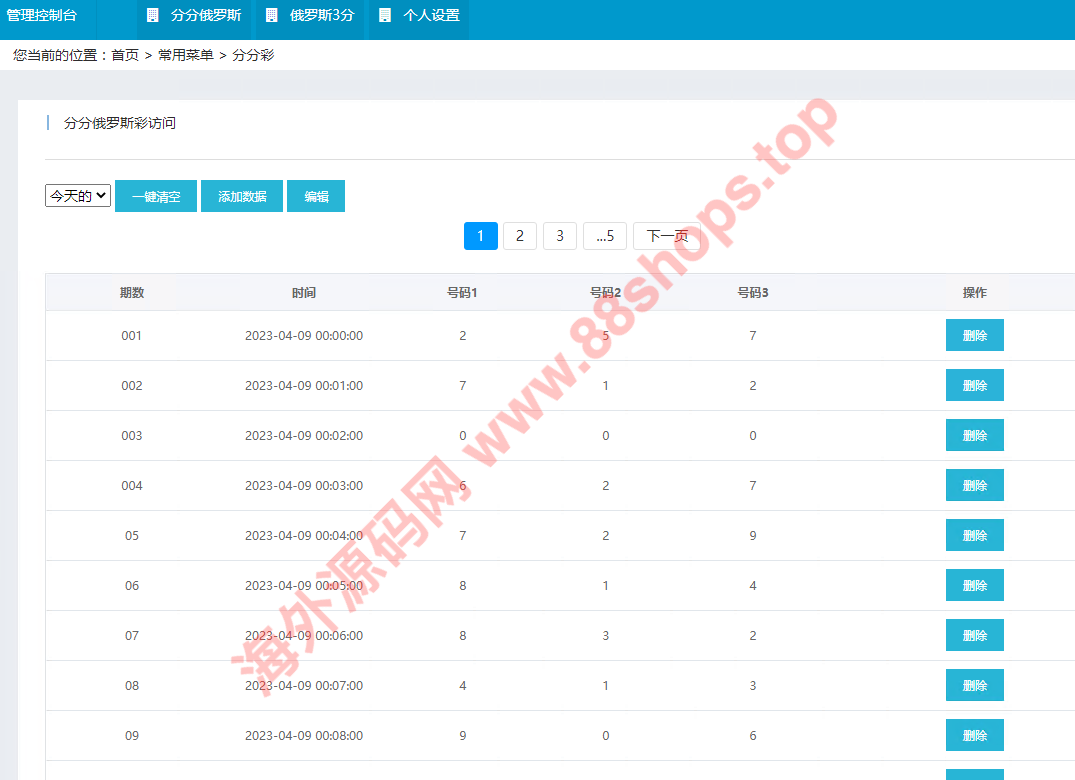Switch to the 个人设置 tab

431,16
